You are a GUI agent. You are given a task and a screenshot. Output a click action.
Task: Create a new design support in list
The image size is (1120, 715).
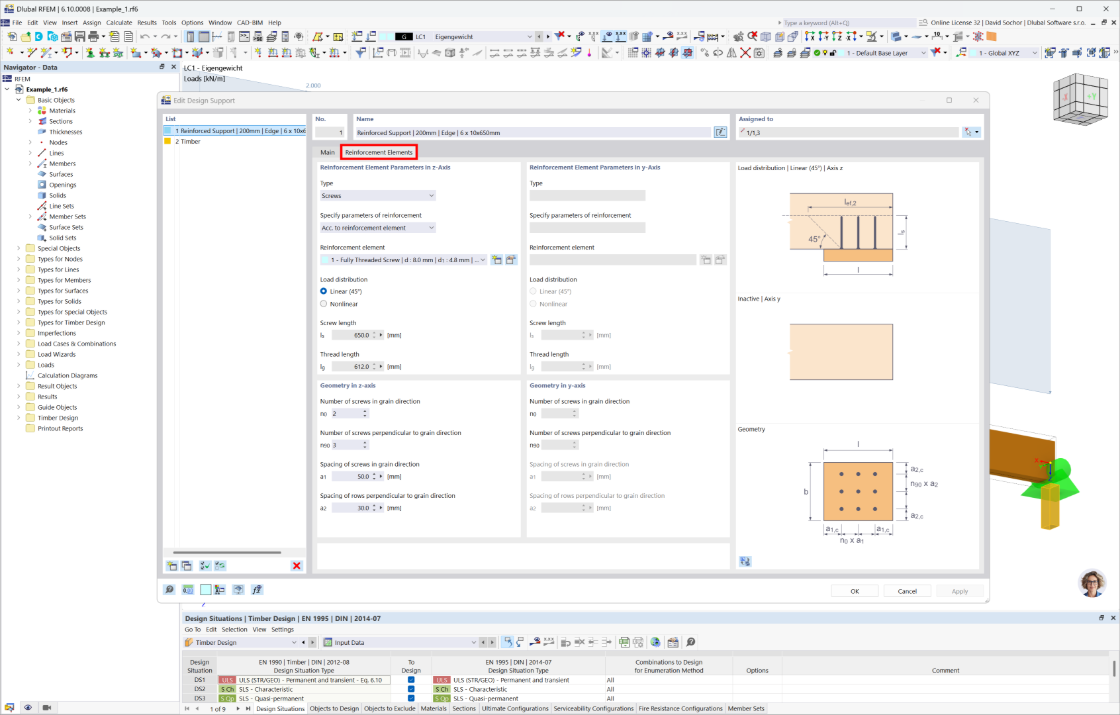click(172, 566)
